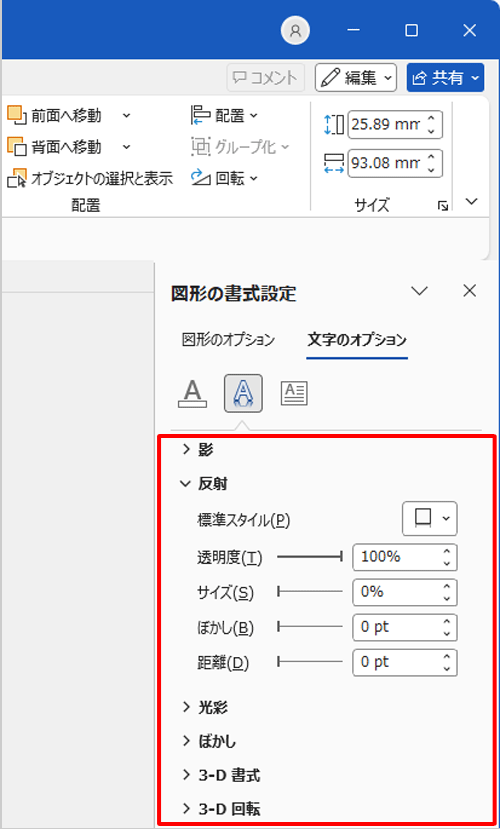The width and height of the screenshot is (500, 829).
Task: Open the 回転 rotate menu
Action: pos(224,178)
